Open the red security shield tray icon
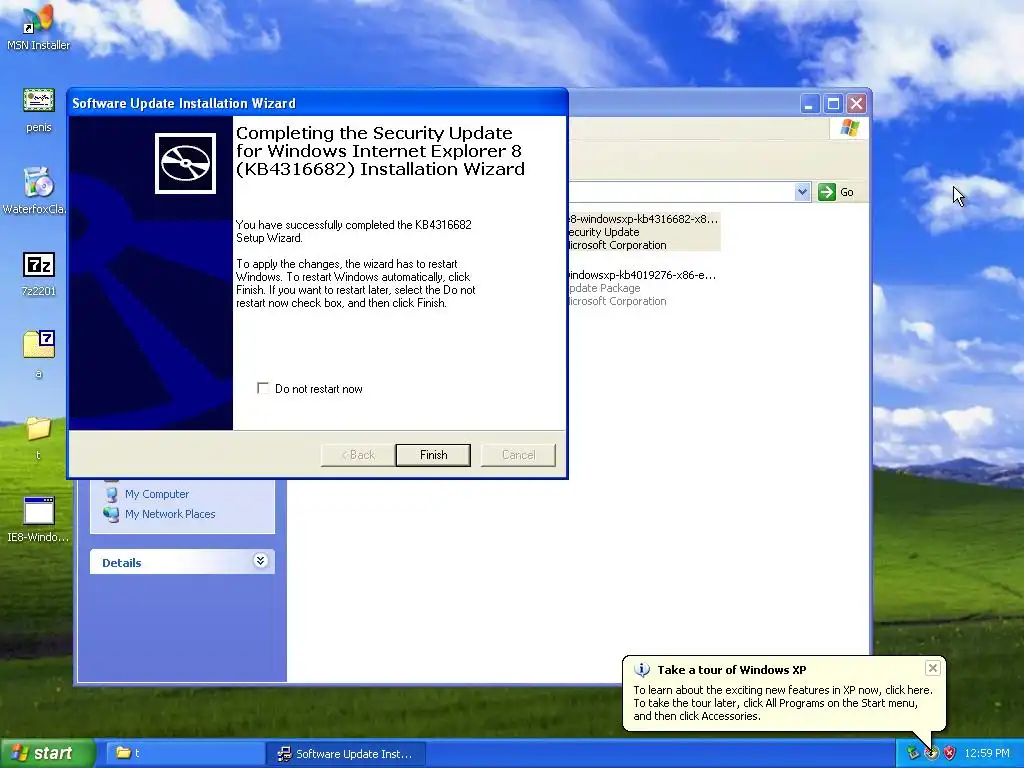 [x=950, y=753]
